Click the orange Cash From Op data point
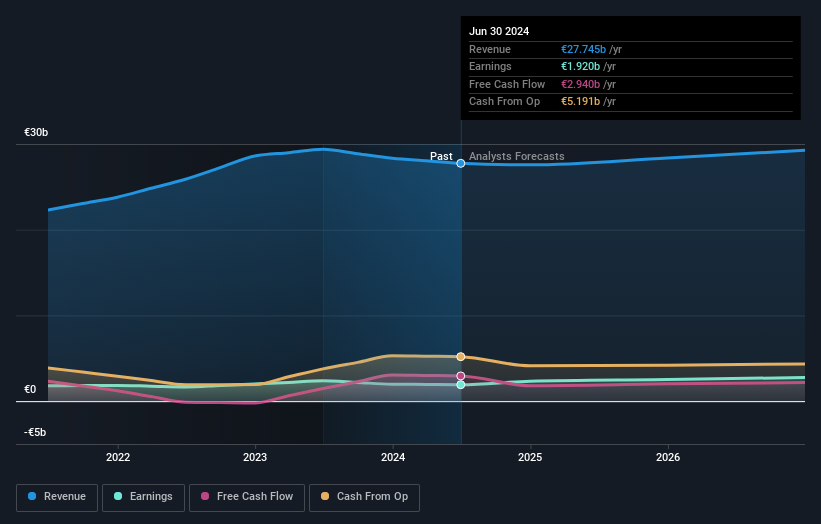821x524 pixels. tap(461, 356)
